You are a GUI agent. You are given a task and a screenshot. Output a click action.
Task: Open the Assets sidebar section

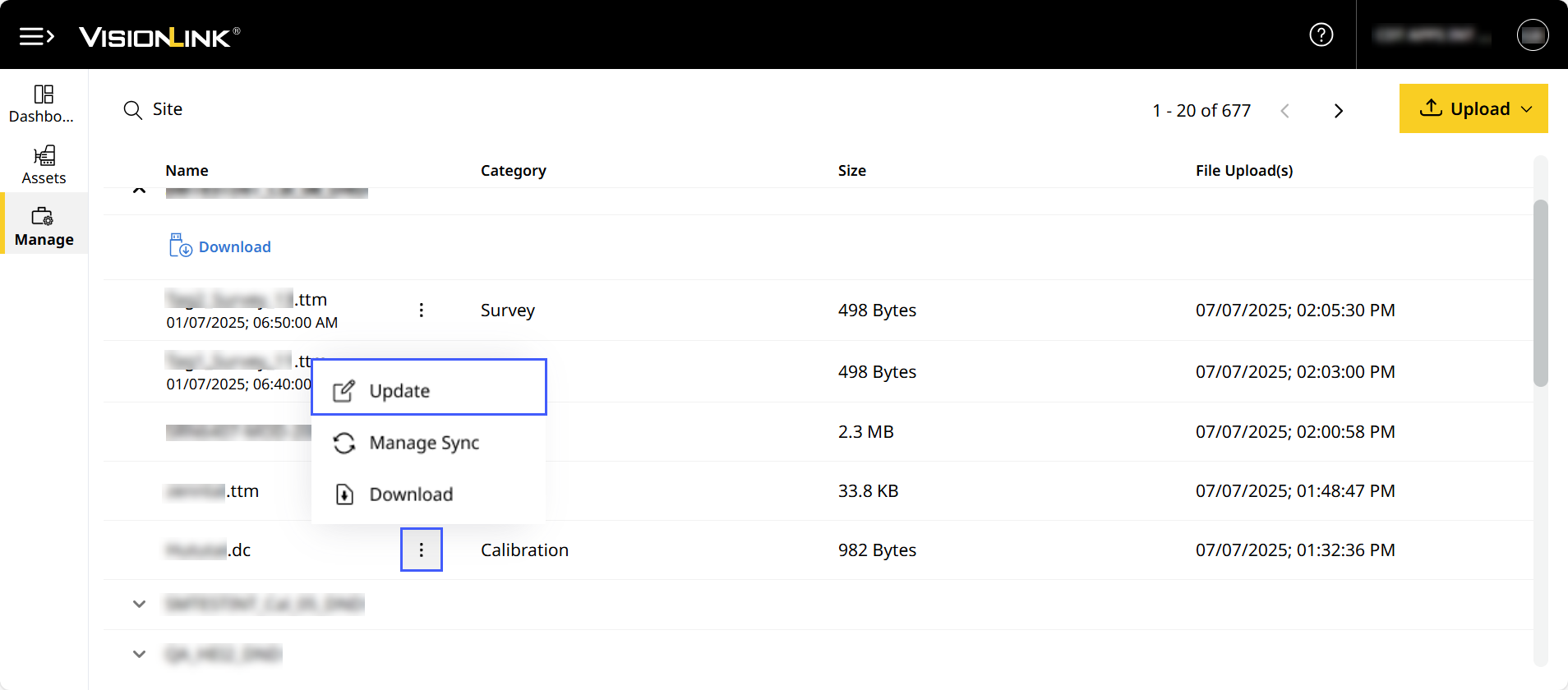click(x=44, y=165)
